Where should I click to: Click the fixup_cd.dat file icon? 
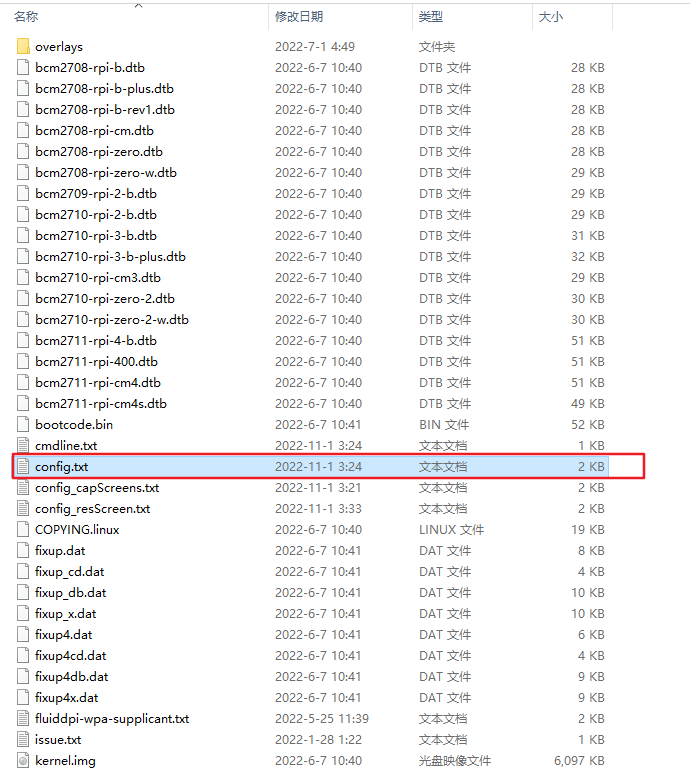tap(23, 571)
